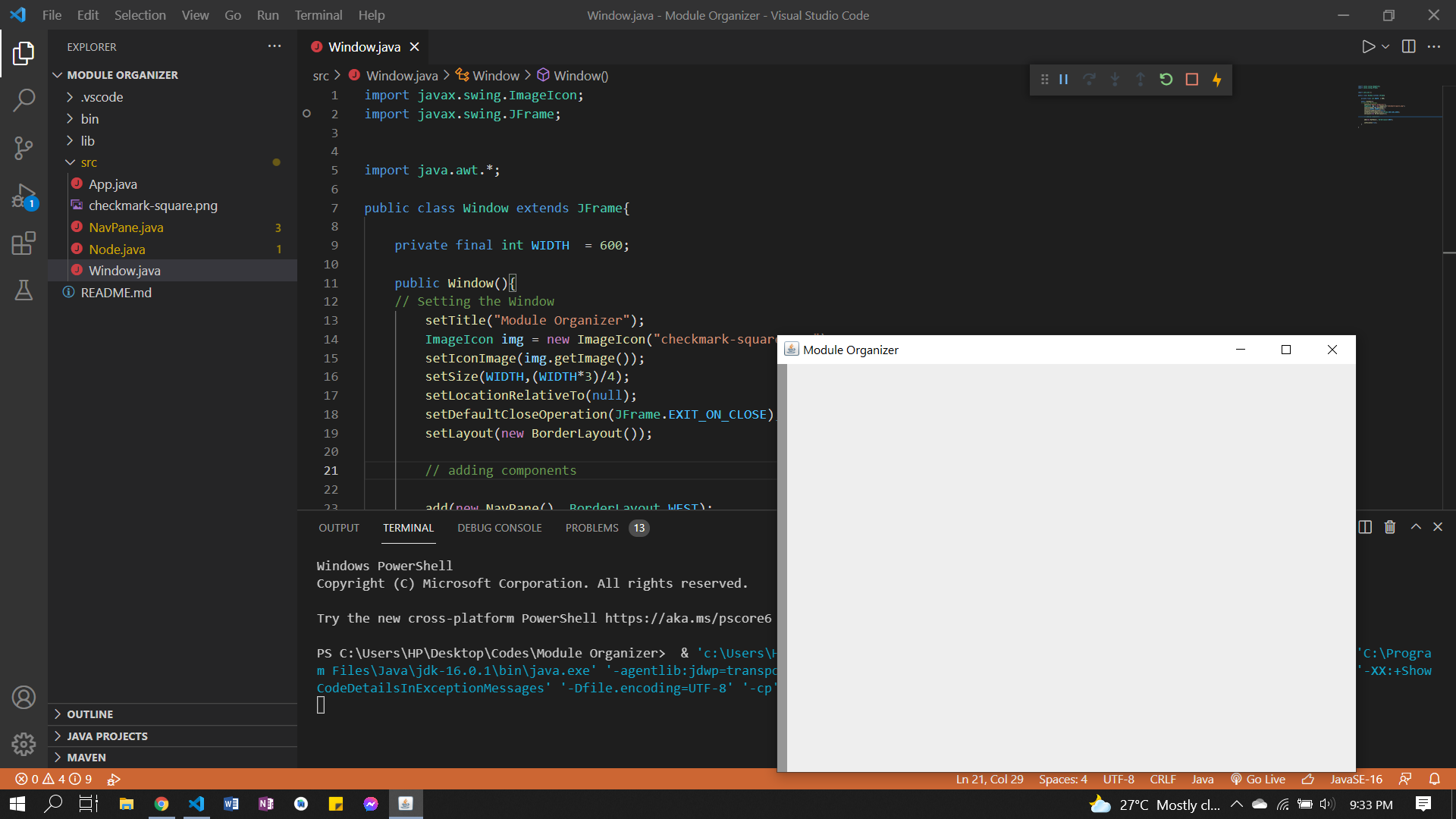Click the stop debug session icon
The height and width of the screenshot is (819, 1456).
click(1191, 79)
